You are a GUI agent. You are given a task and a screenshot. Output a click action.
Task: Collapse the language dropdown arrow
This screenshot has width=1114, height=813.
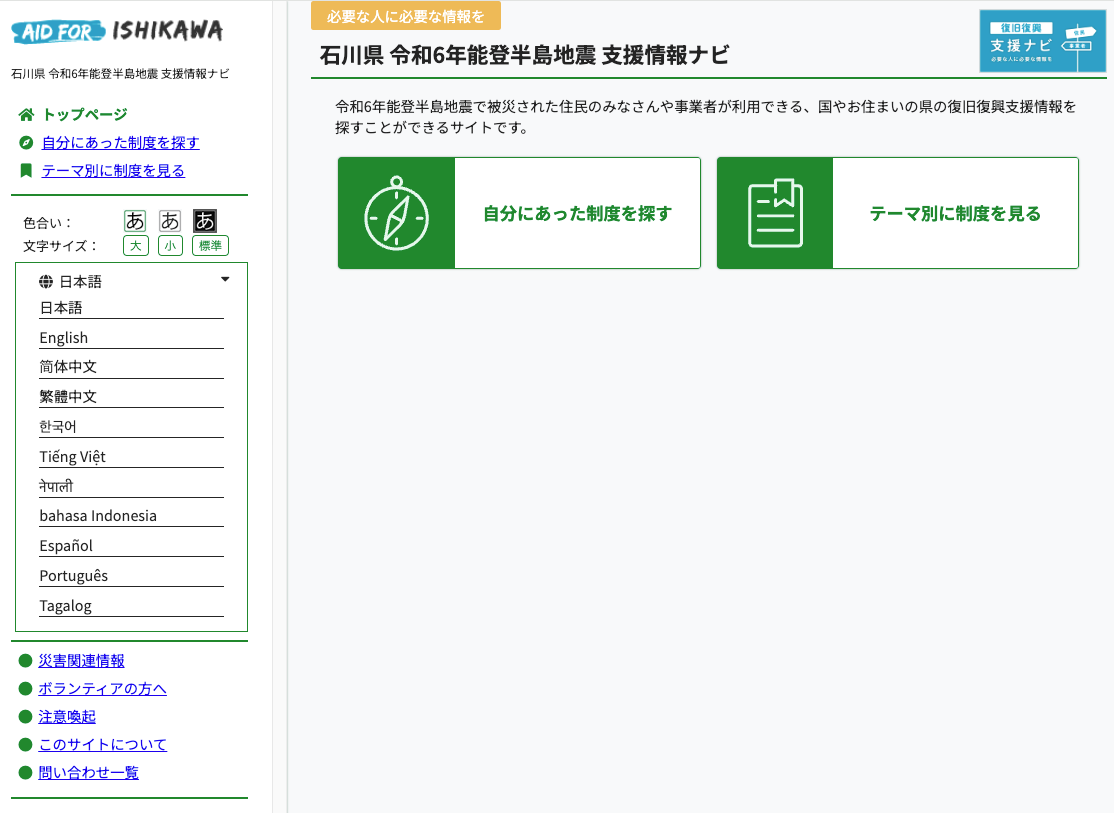(x=225, y=280)
